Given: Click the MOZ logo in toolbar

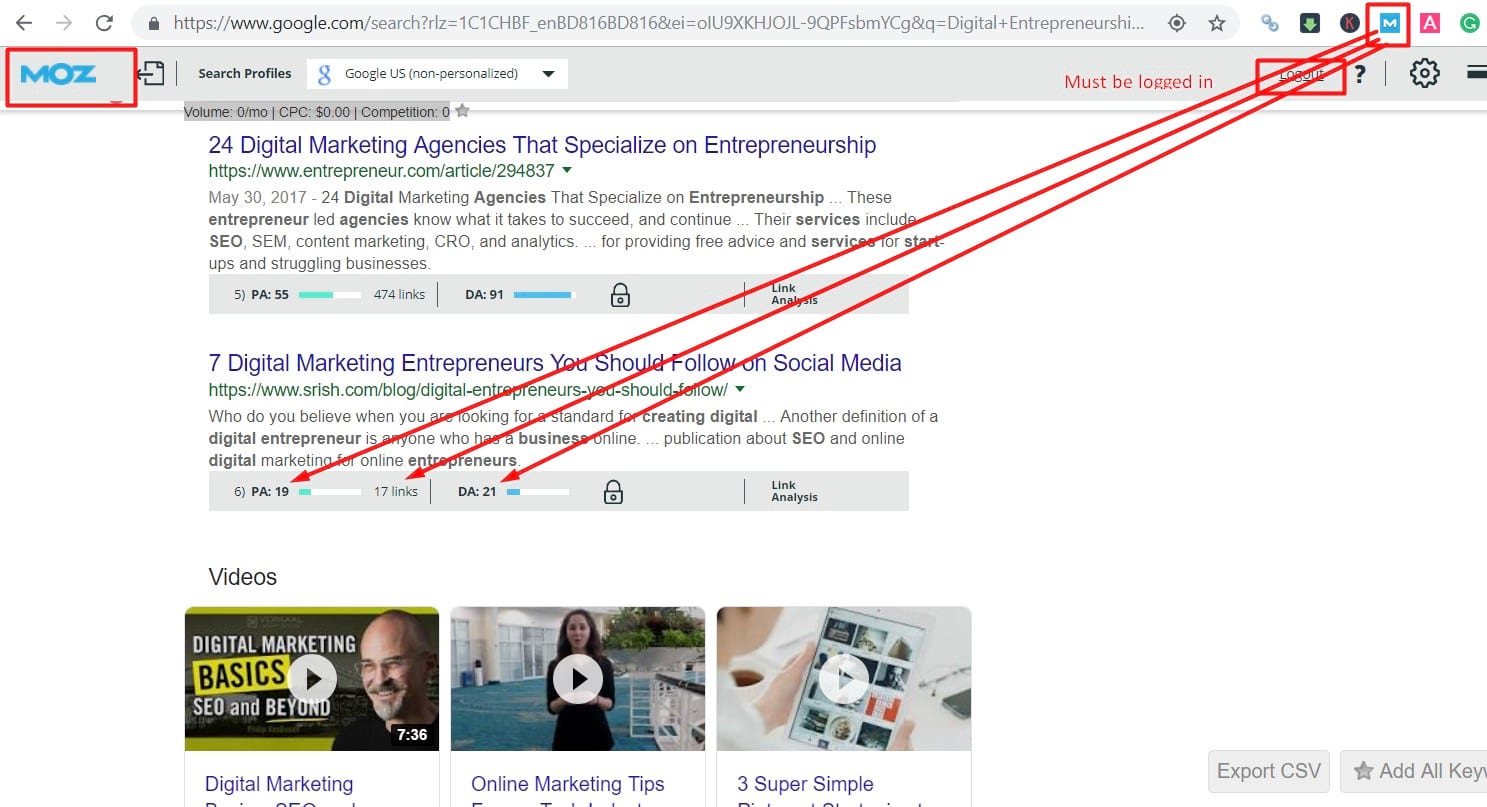Looking at the screenshot, I should (x=58, y=75).
